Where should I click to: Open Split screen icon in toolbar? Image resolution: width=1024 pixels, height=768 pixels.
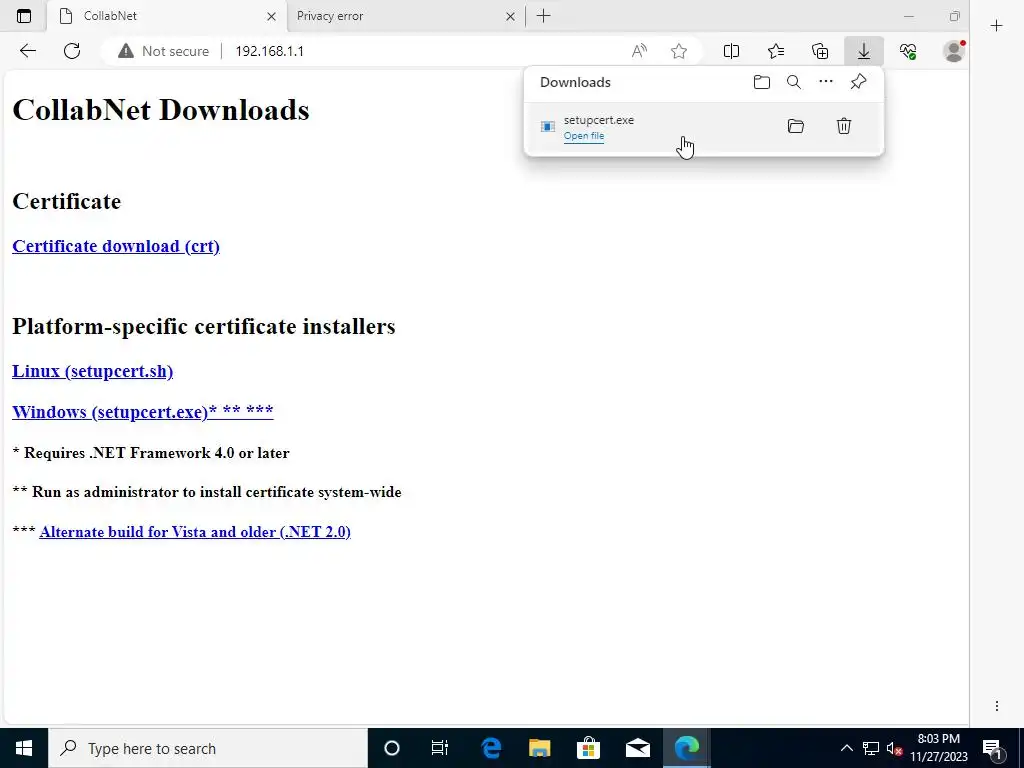pyautogui.click(x=731, y=51)
